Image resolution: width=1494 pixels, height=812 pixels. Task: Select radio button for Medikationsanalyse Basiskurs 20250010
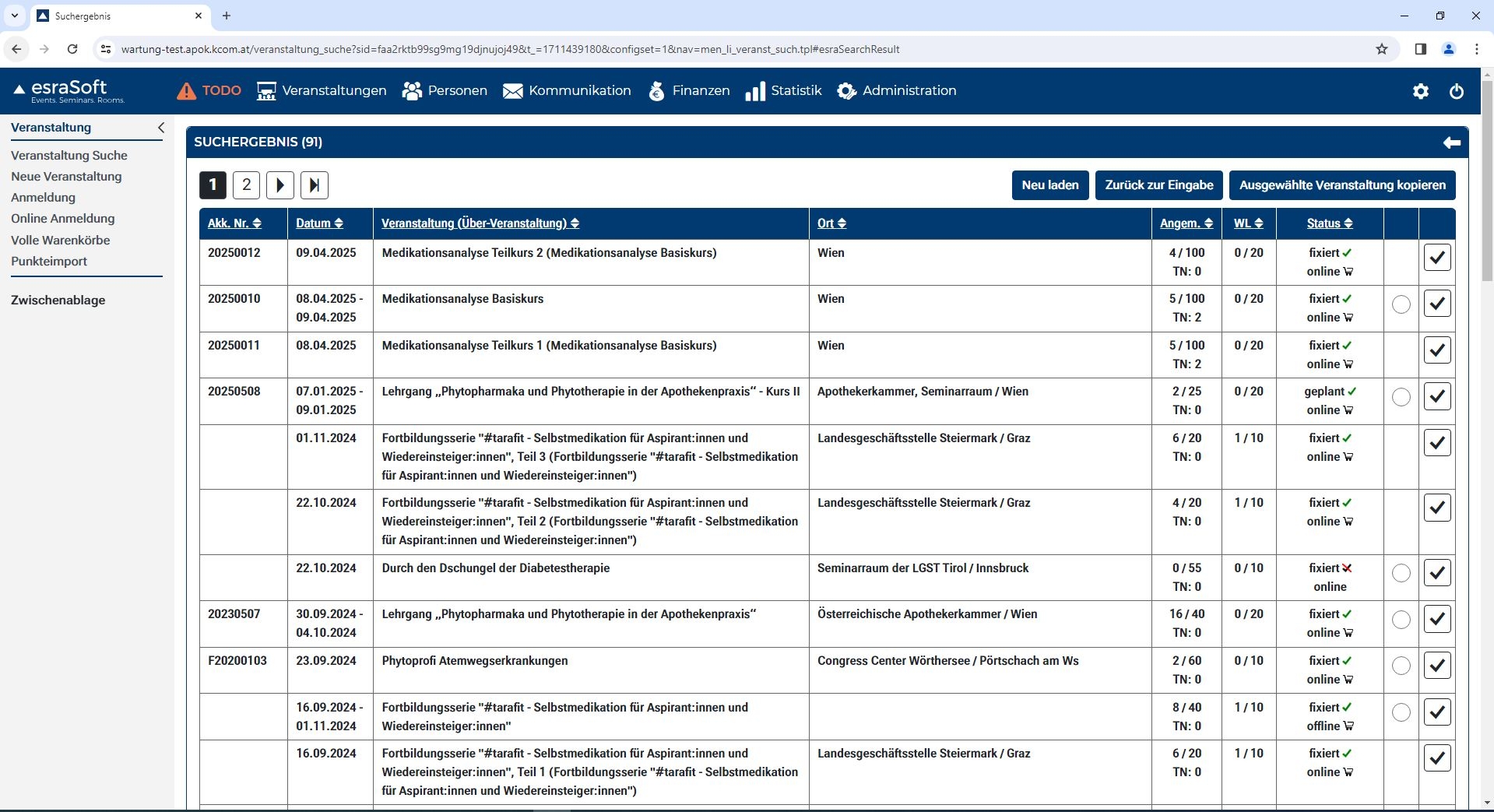click(x=1401, y=304)
